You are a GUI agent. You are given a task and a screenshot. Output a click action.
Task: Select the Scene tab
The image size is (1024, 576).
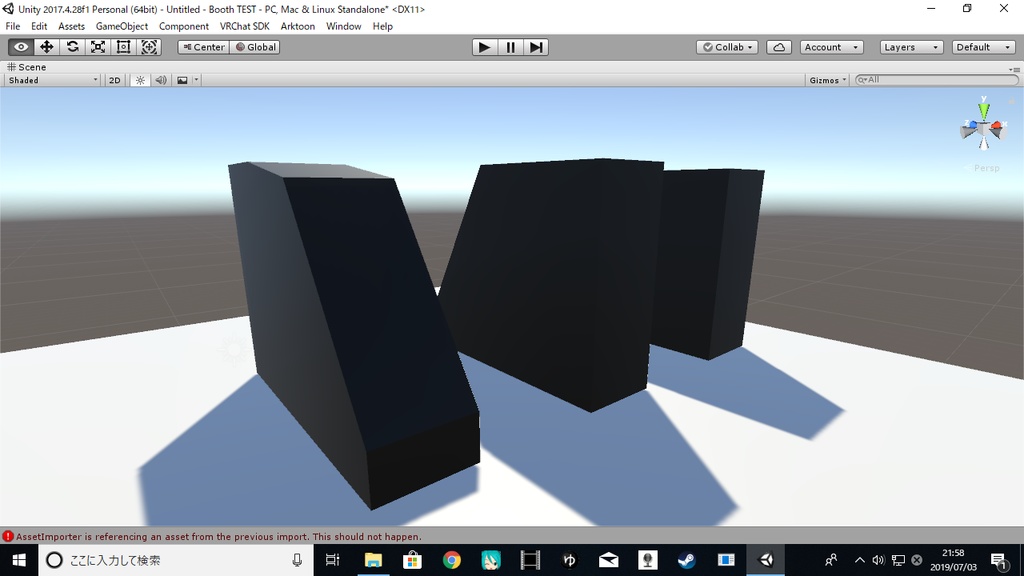27,67
